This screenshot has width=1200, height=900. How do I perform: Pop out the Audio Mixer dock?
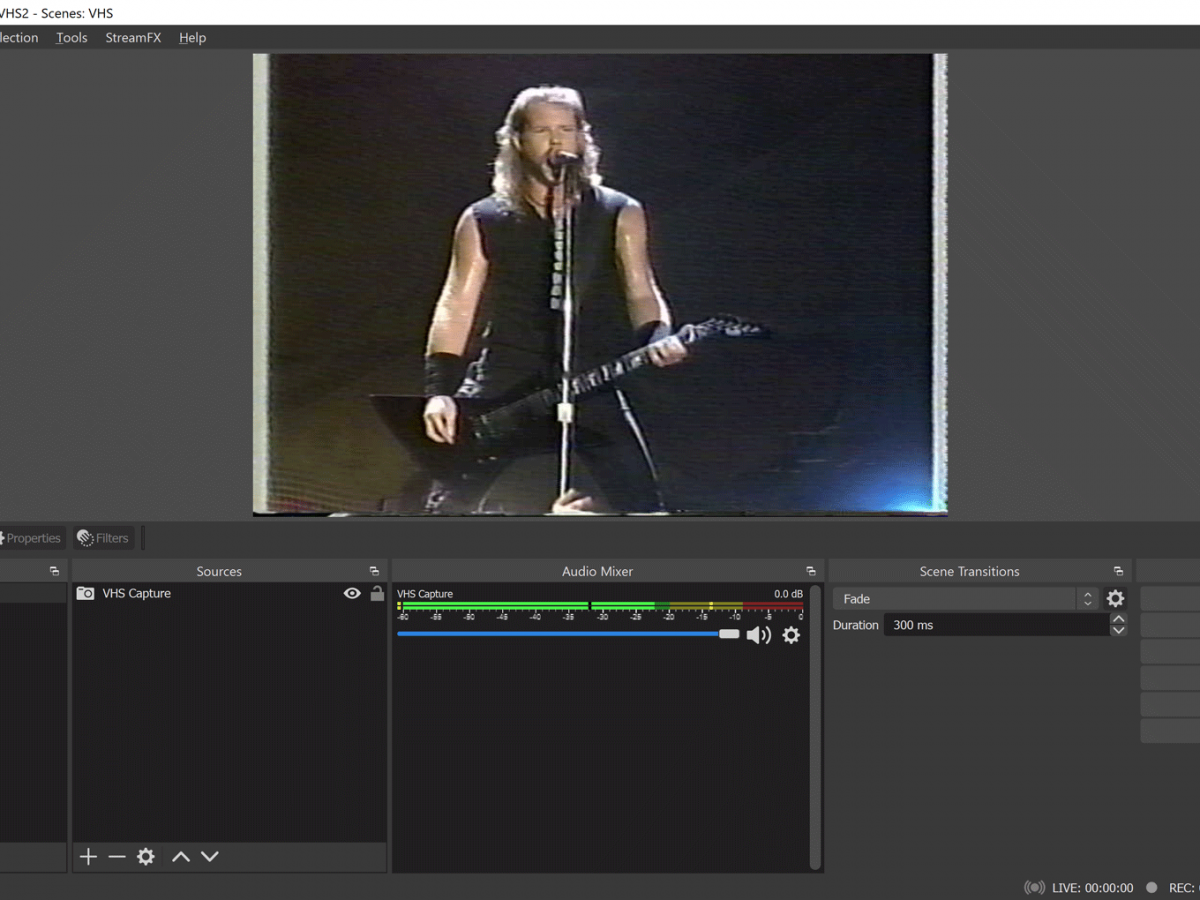click(x=811, y=572)
